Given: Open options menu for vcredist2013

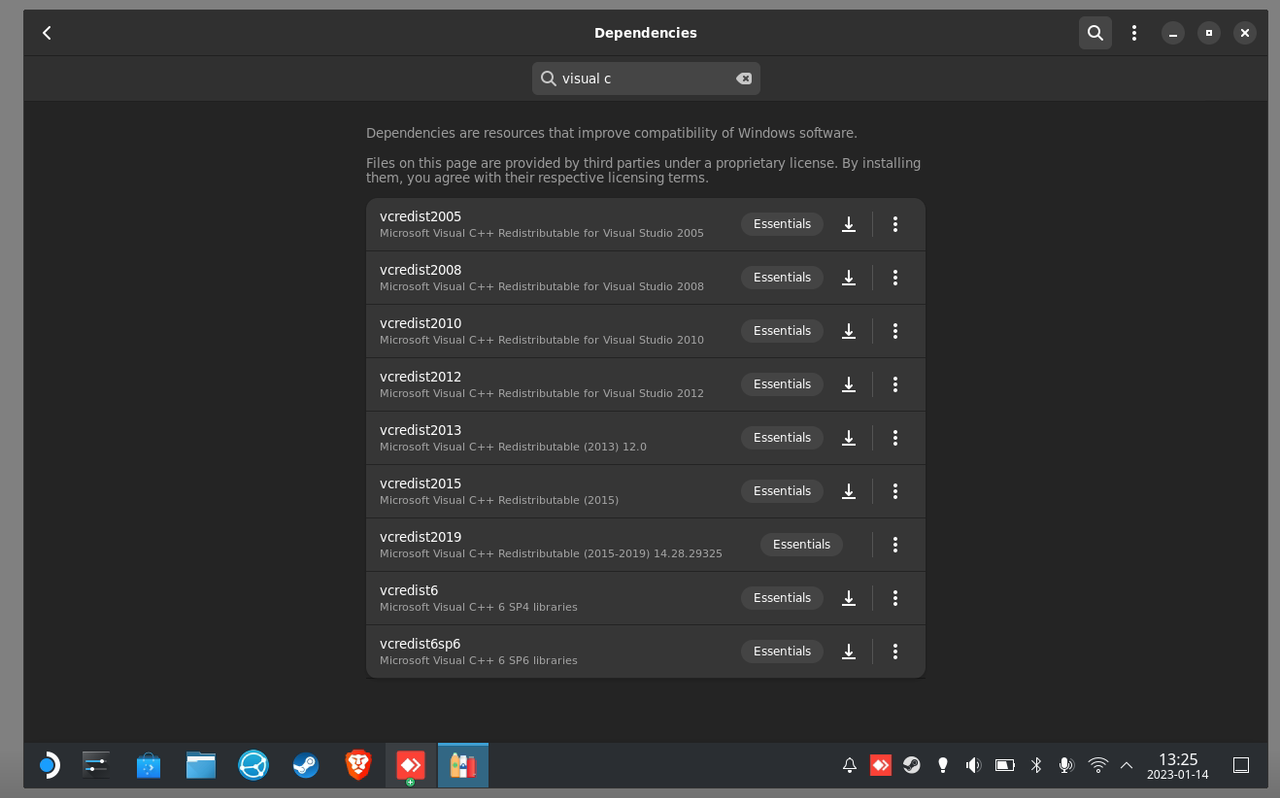Looking at the screenshot, I should point(895,438).
